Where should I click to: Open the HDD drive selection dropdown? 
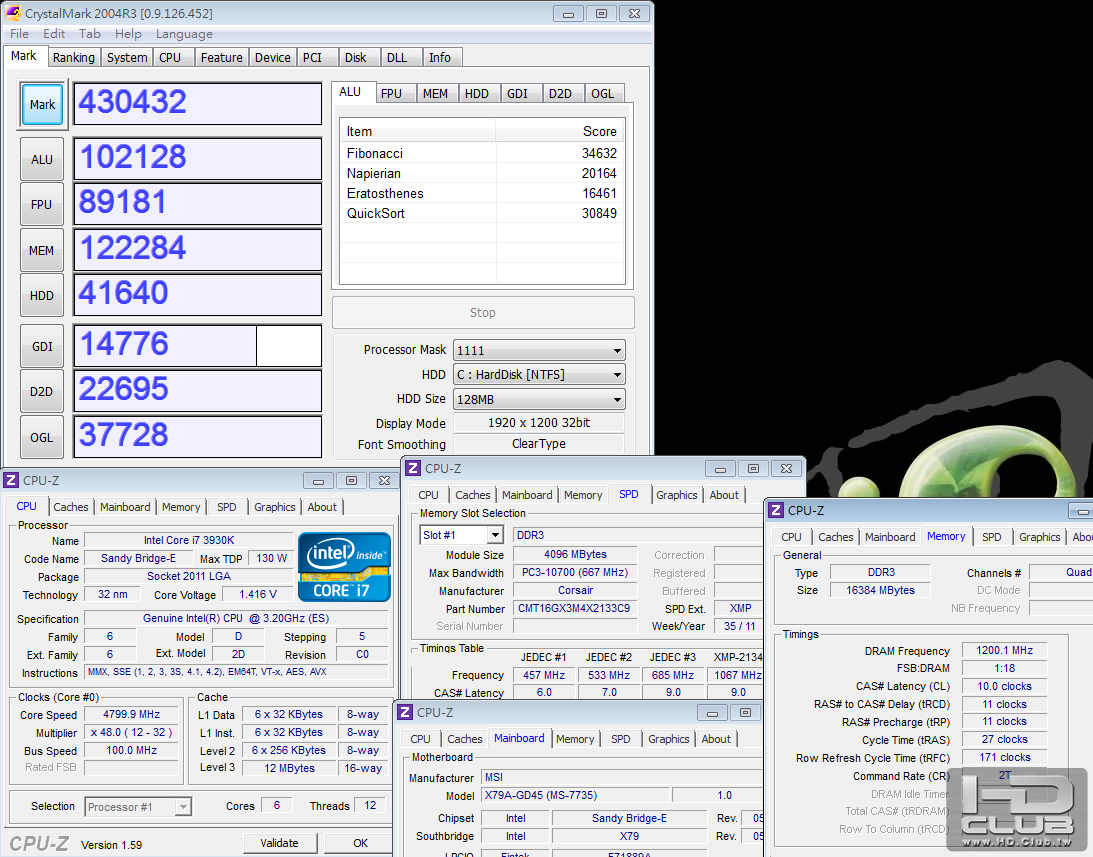(539, 374)
